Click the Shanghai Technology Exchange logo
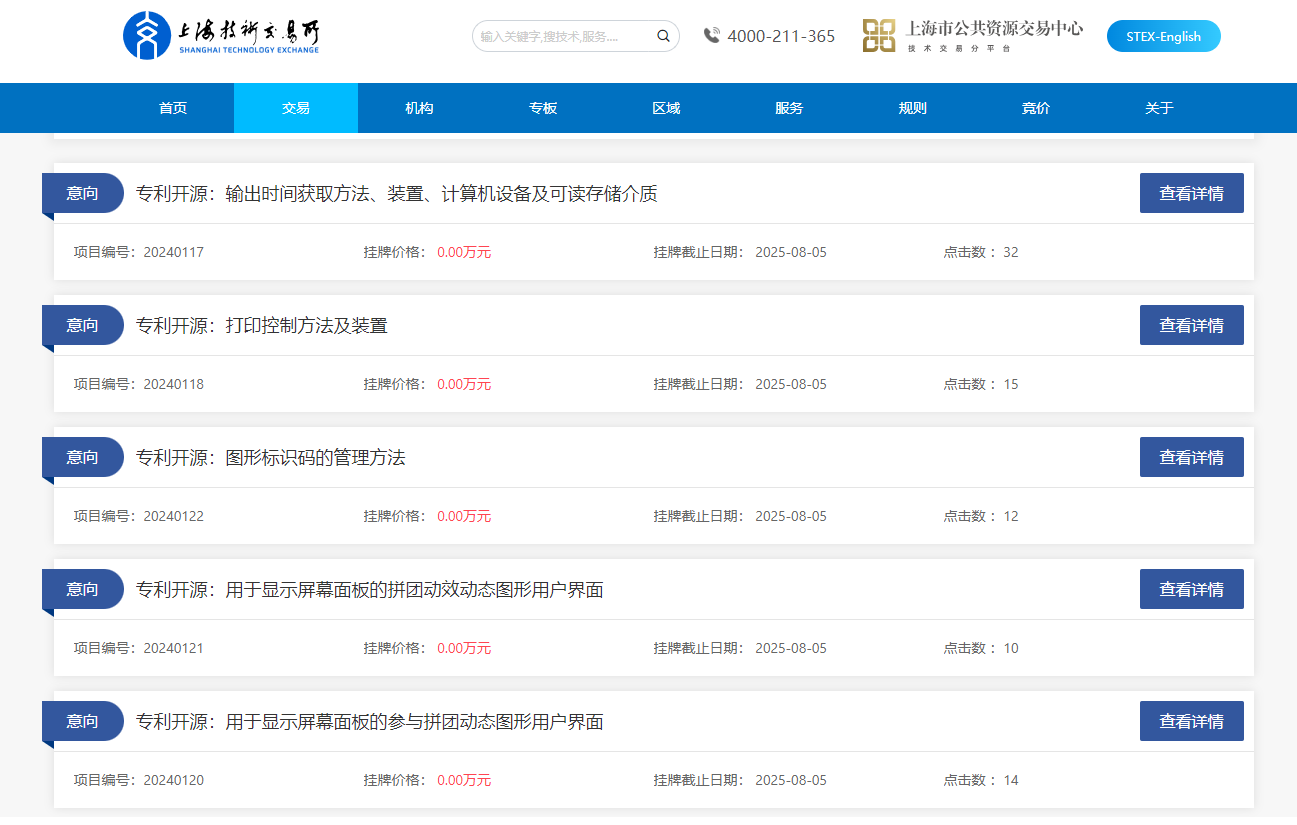1297x825 pixels. tap(221, 36)
